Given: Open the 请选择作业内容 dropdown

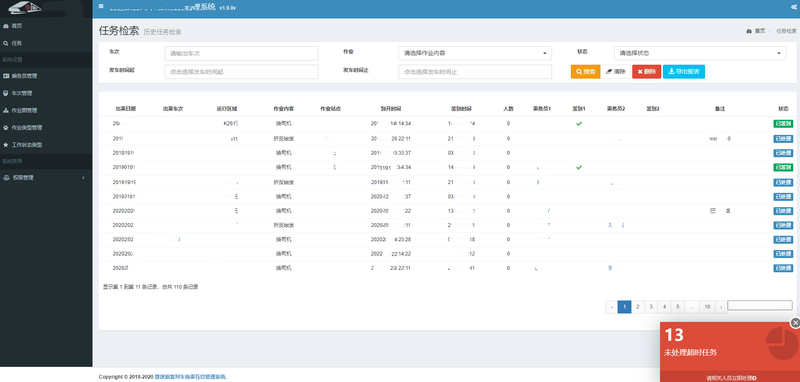Looking at the screenshot, I should coord(475,53).
